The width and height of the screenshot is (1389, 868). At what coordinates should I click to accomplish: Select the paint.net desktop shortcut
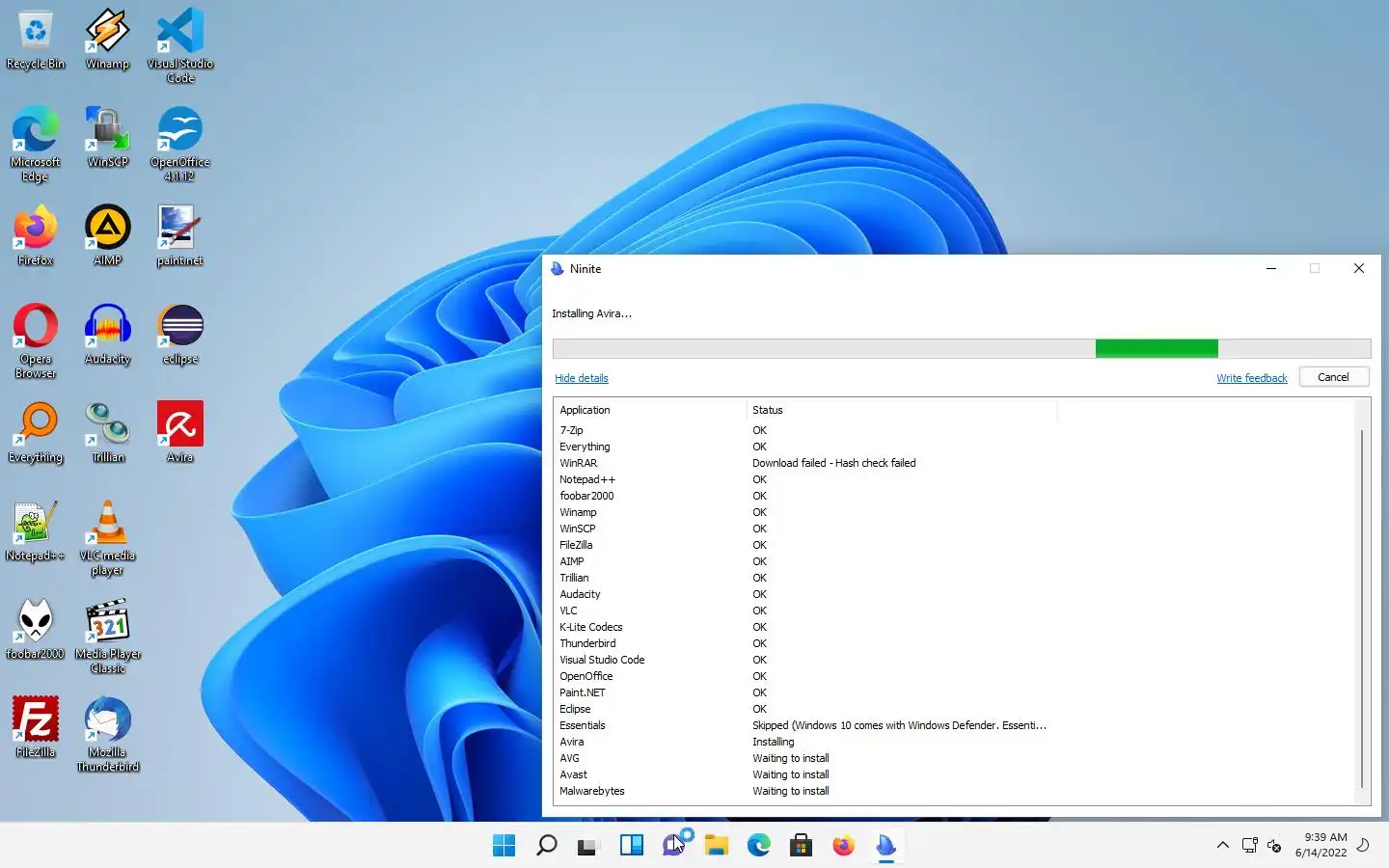(x=180, y=237)
